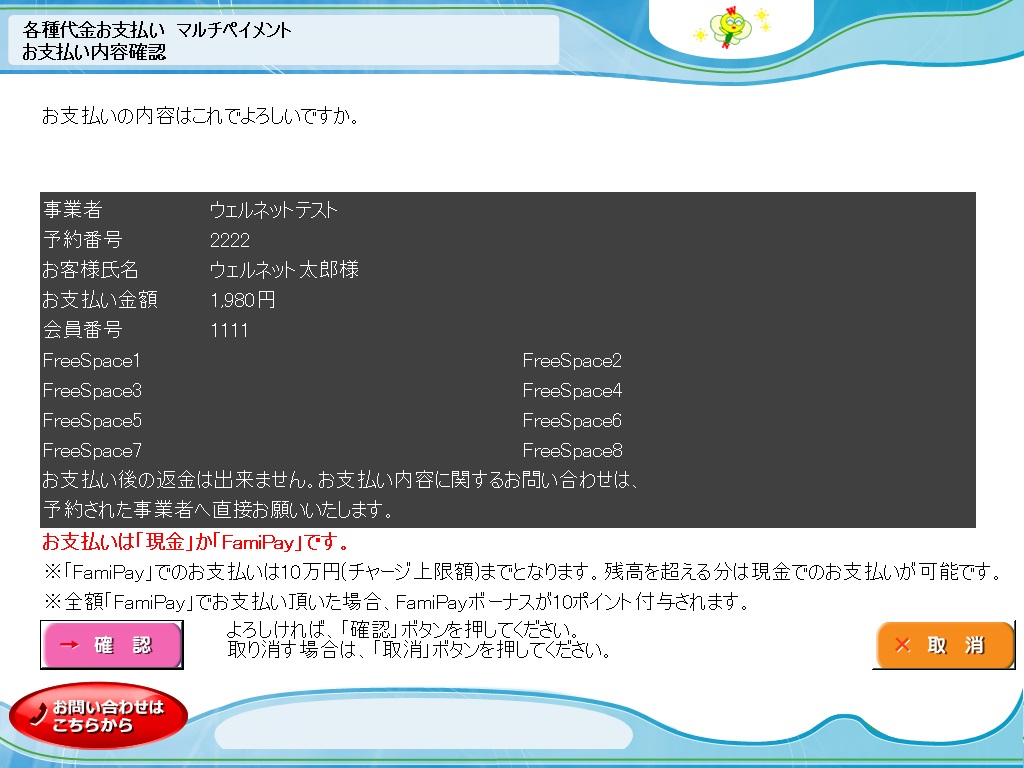Click the FamiPayボーナス 10ポイント note line
Viewport: 1024px width, 768px height.
396,602
